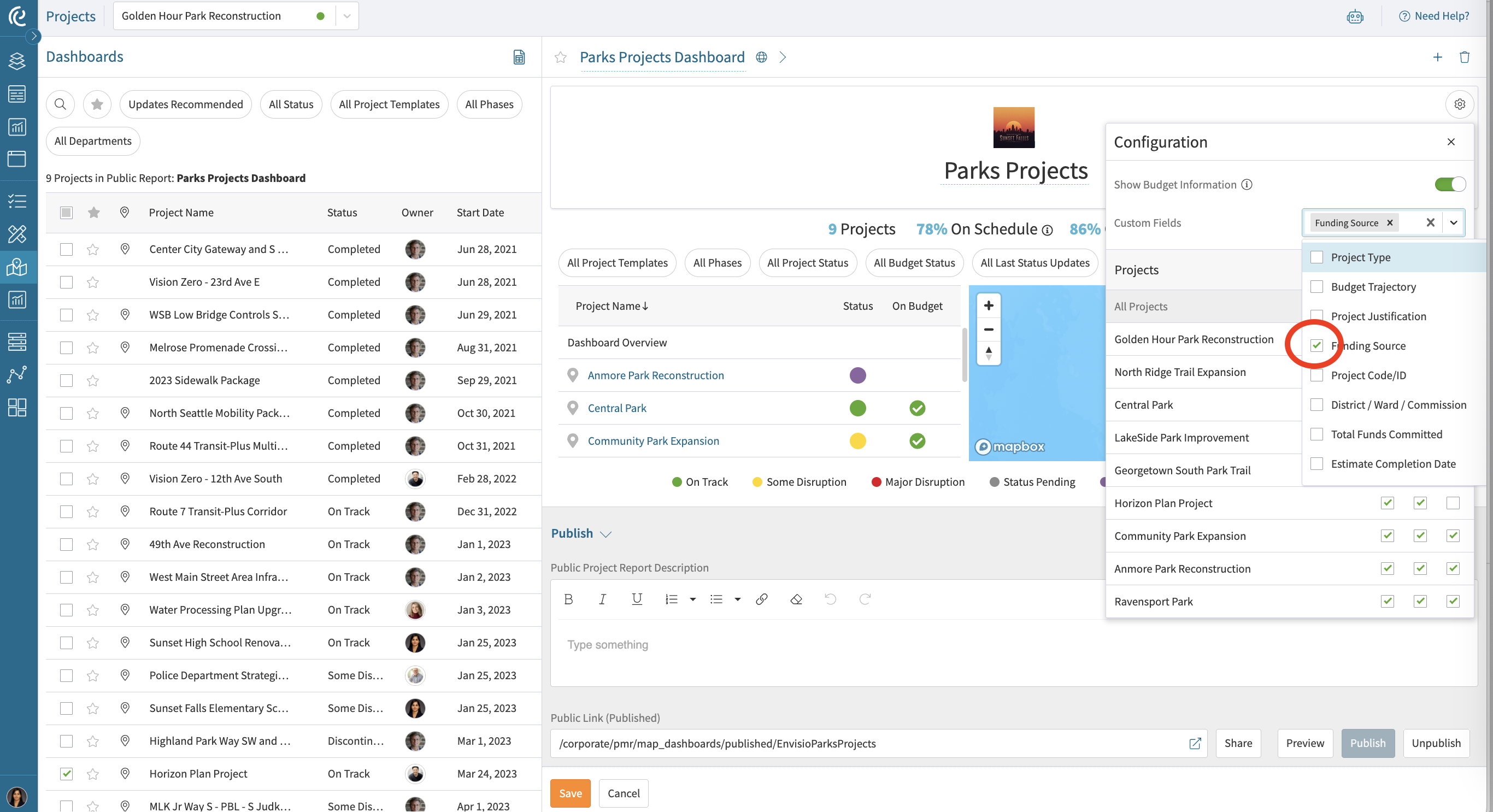The image size is (1493, 812).
Task: Check the Project Type custom field
Action: [1316, 257]
